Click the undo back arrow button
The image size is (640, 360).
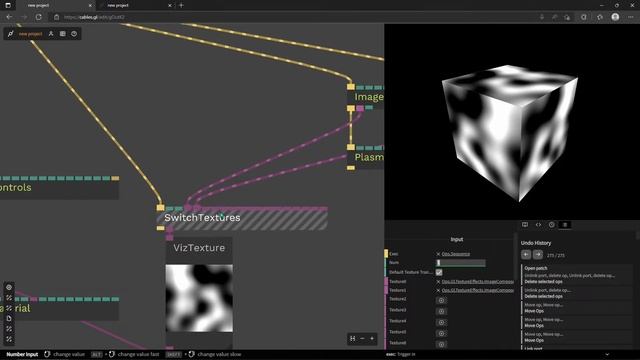click(x=526, y=255)
